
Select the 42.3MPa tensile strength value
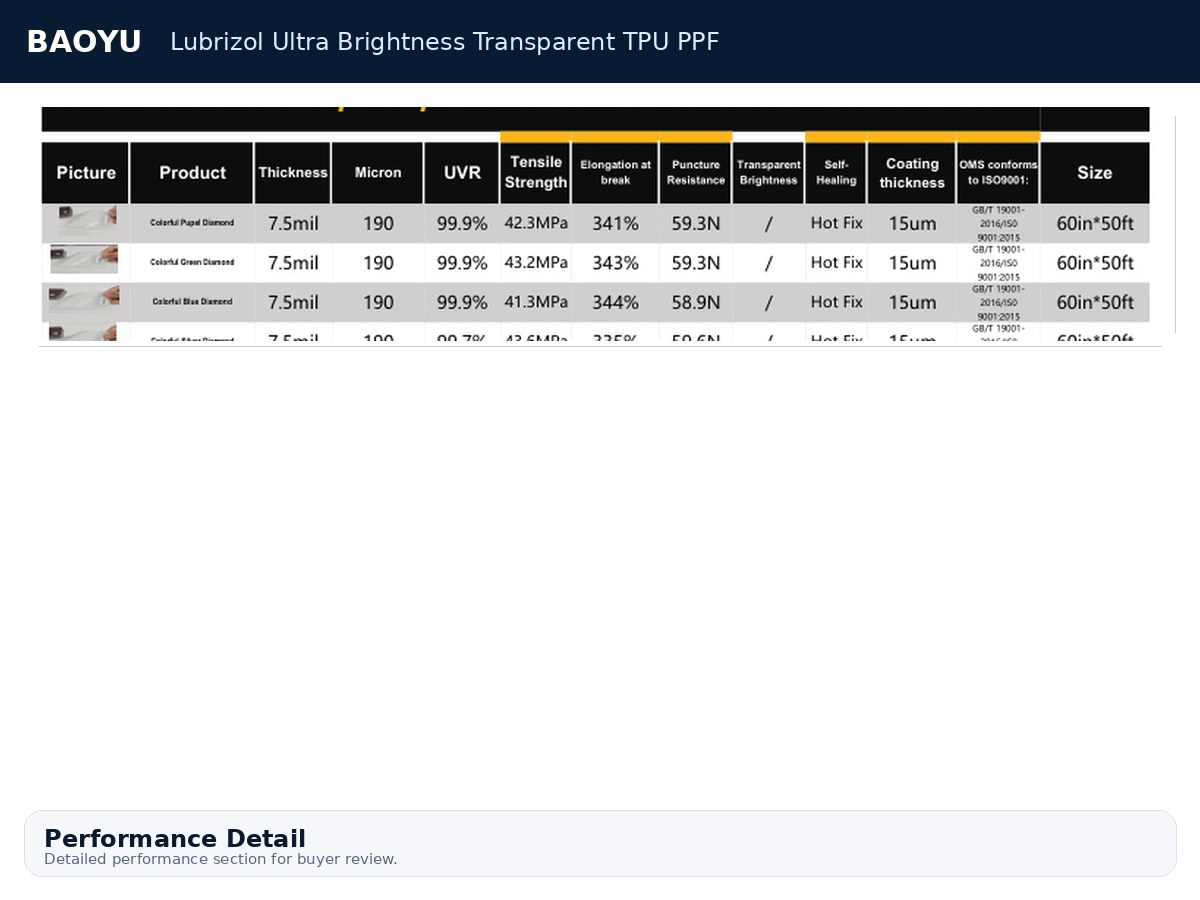point(536,223)
